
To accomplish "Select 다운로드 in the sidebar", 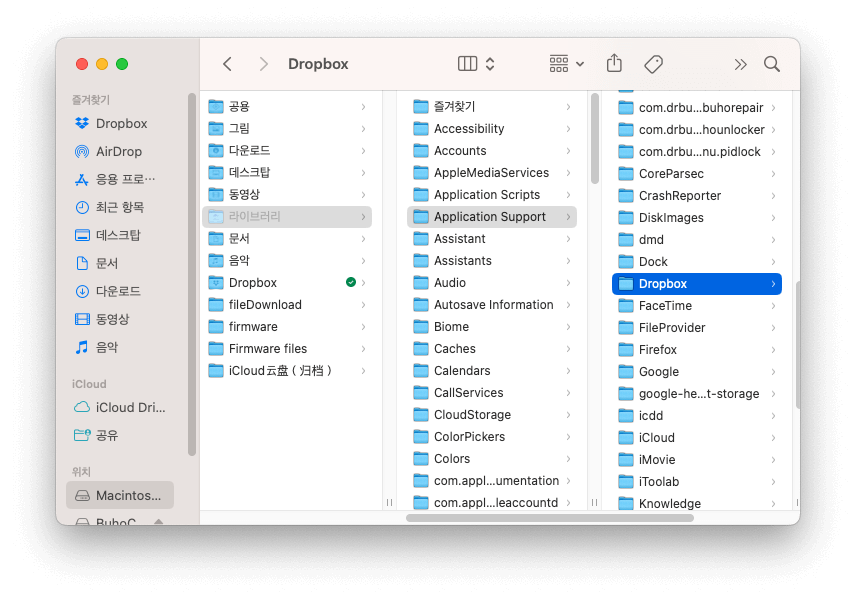I will (120, 291).
